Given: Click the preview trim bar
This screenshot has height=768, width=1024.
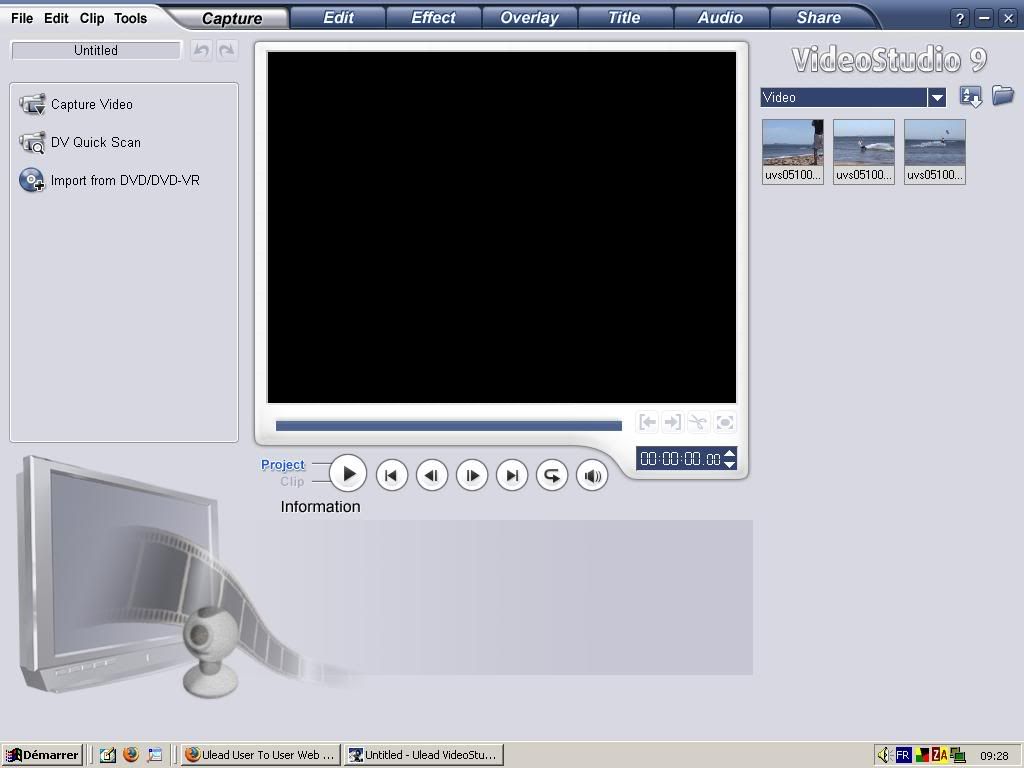Looking at the screenshot, I should tap(448, 425).
